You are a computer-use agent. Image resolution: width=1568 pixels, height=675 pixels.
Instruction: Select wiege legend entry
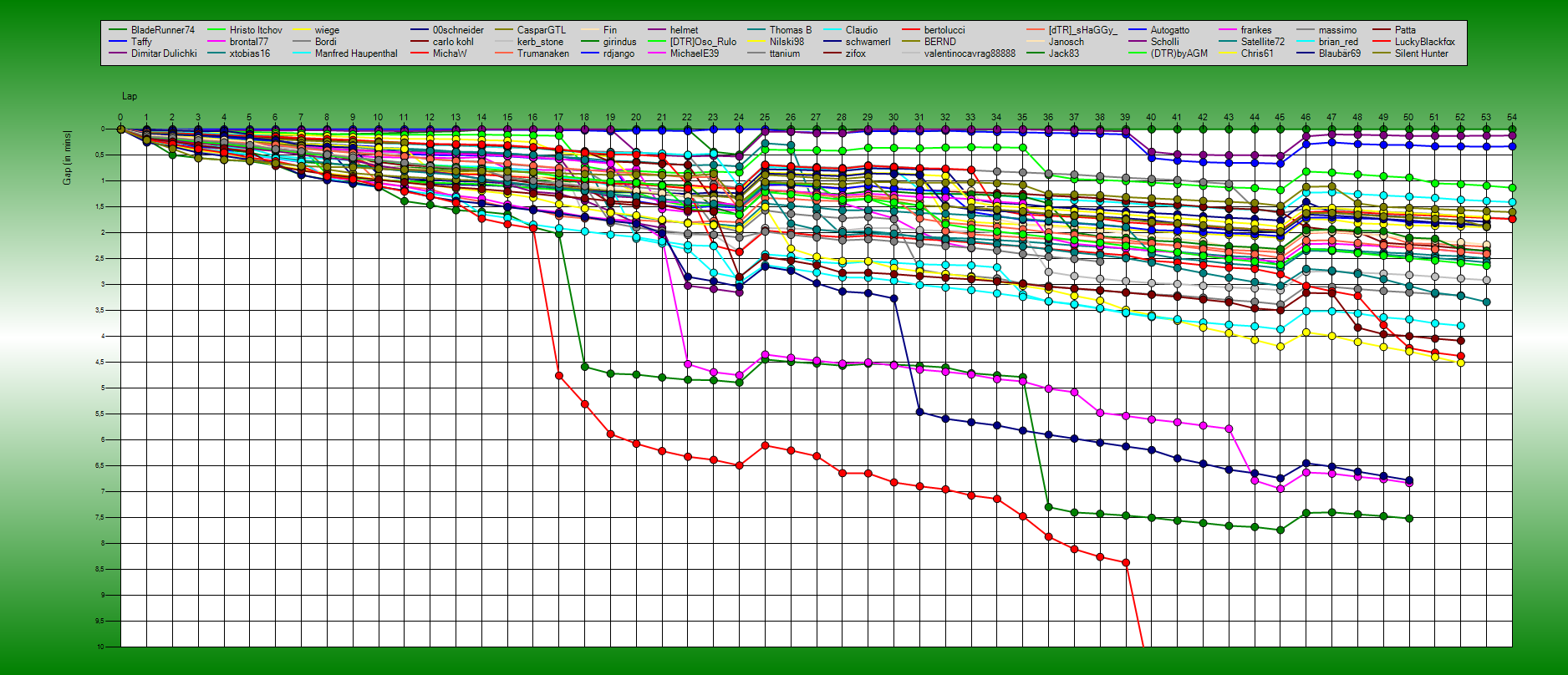point(327,30)
